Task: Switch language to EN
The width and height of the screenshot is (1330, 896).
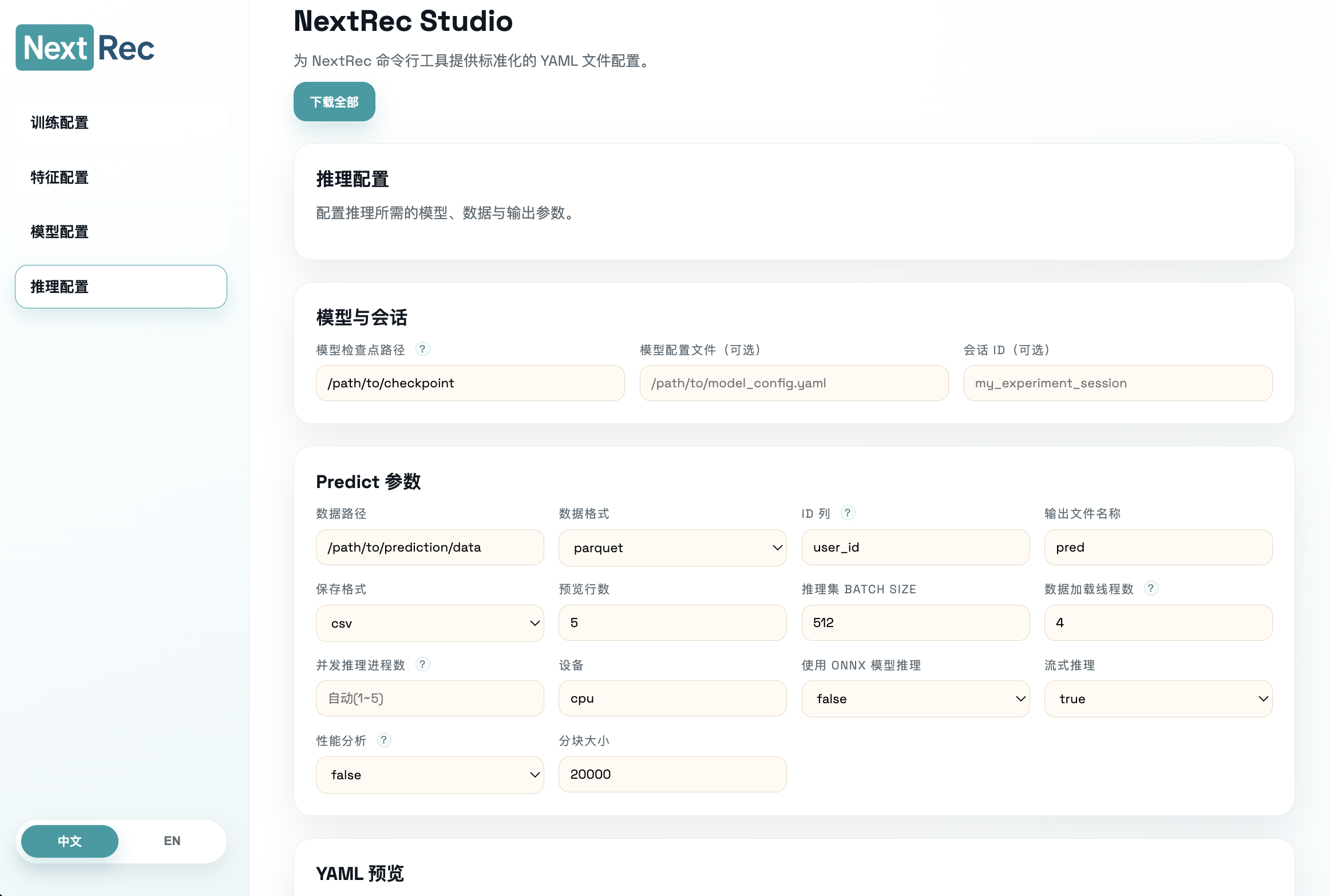Action: pos(172,841)
